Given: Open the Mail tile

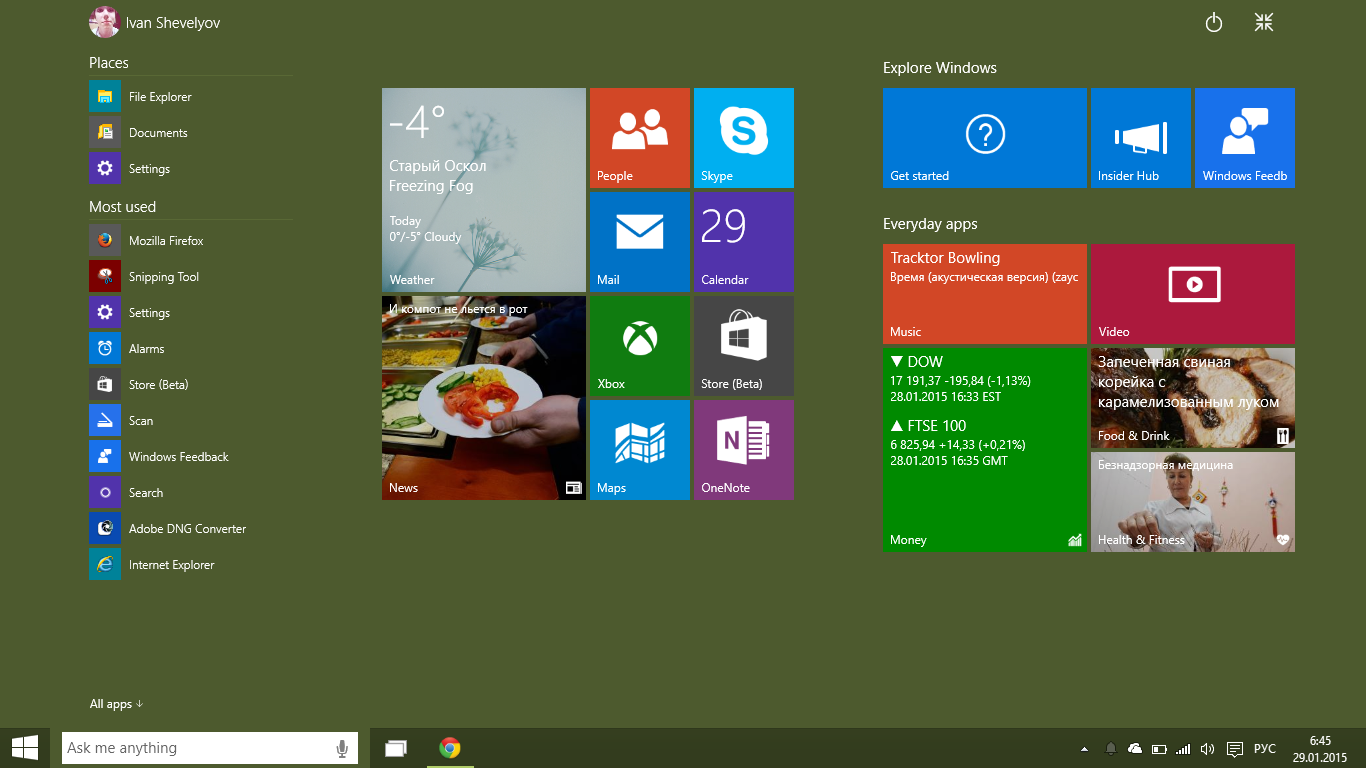Looking at the screenshot, I should click(640, 242).
